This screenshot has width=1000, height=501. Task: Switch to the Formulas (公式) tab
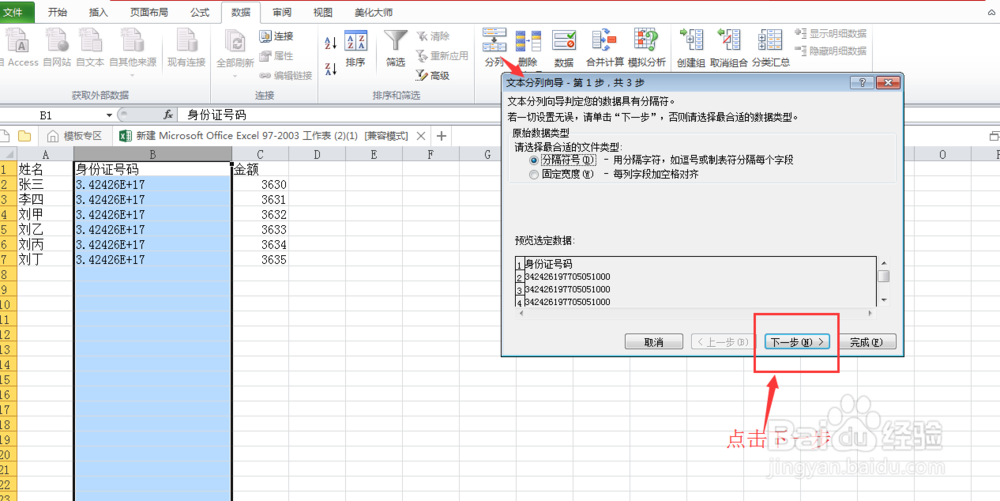click(x=200, y=12)
